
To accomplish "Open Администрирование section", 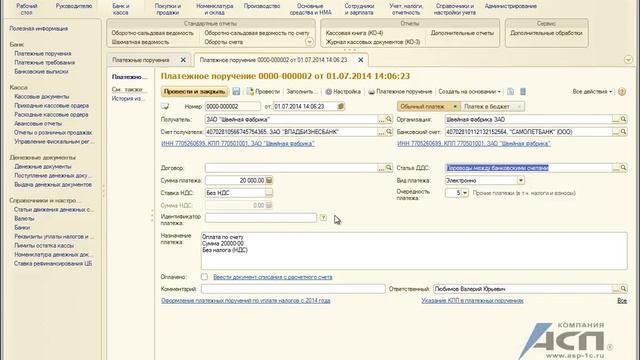I will pyautogui.click(x=510, y=6).
